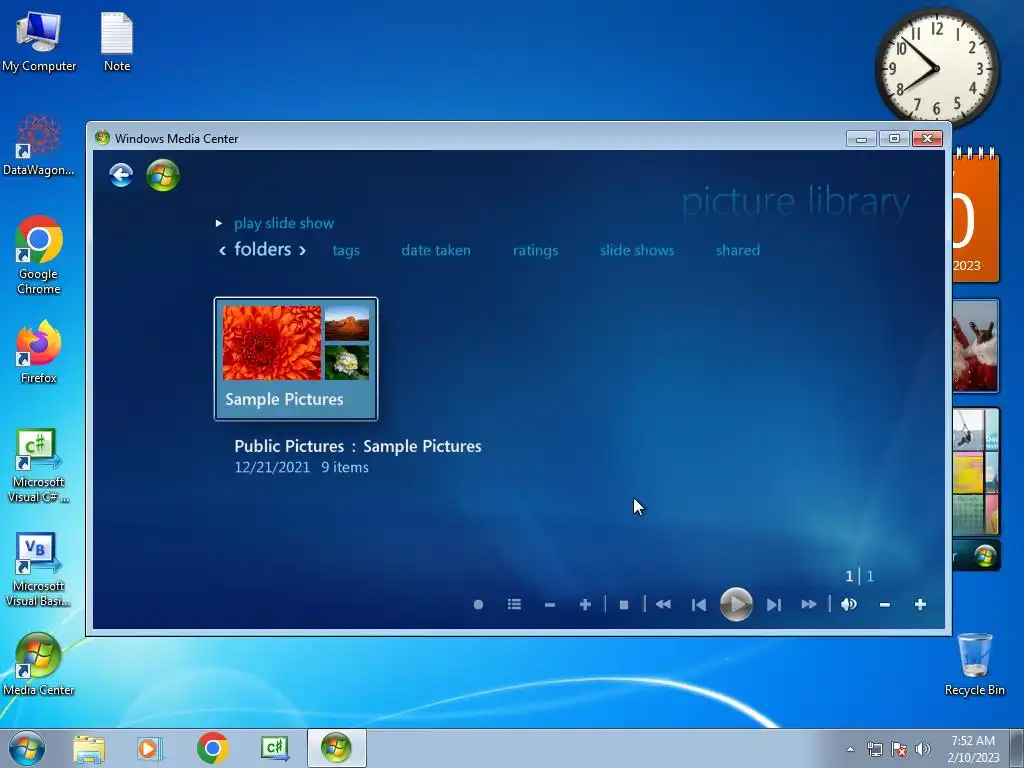Open Media Center desktop shortcut
This screenshot has height=768, width=1024.
(39, 664)
